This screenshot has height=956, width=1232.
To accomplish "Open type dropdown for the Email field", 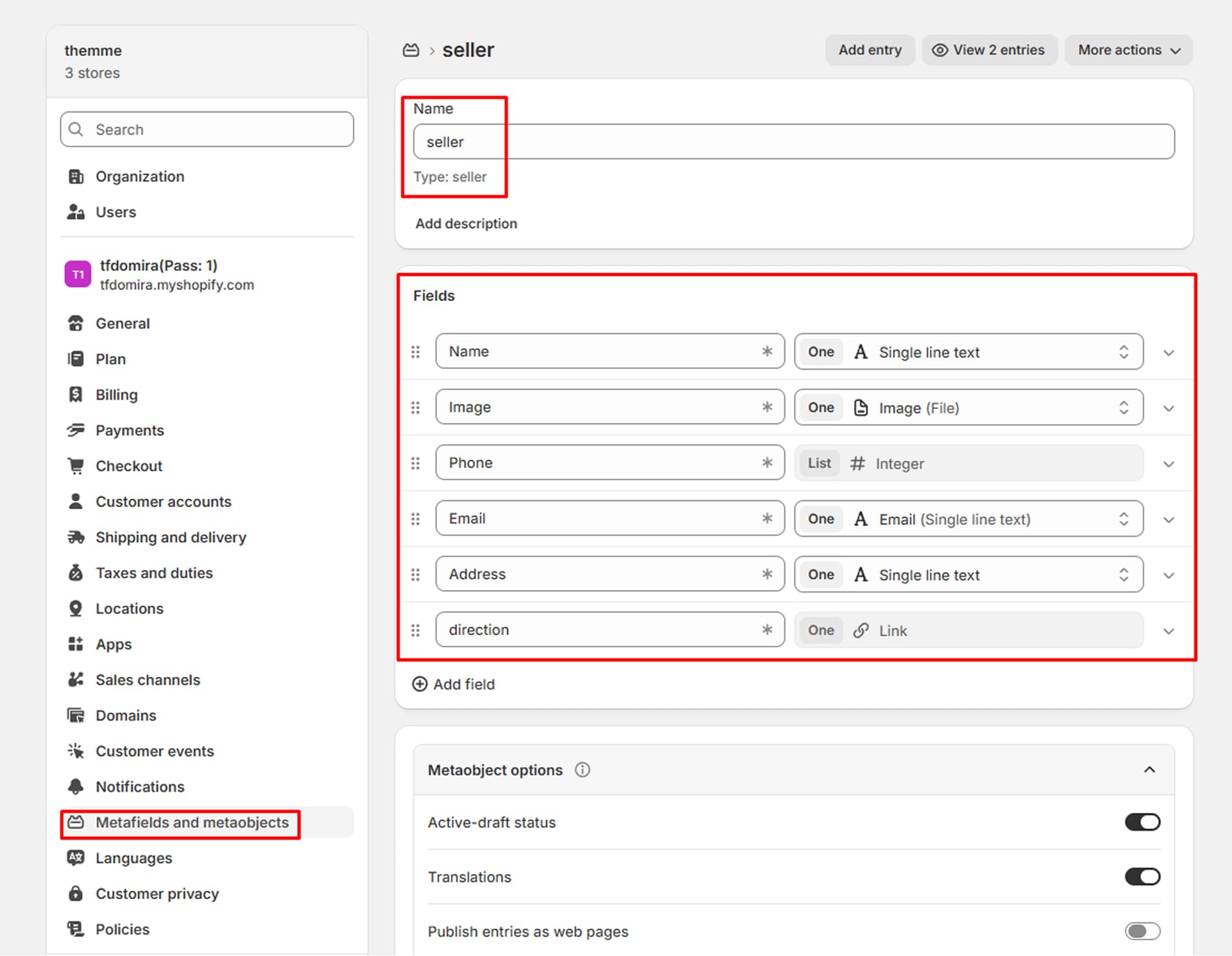I will 968,519.
